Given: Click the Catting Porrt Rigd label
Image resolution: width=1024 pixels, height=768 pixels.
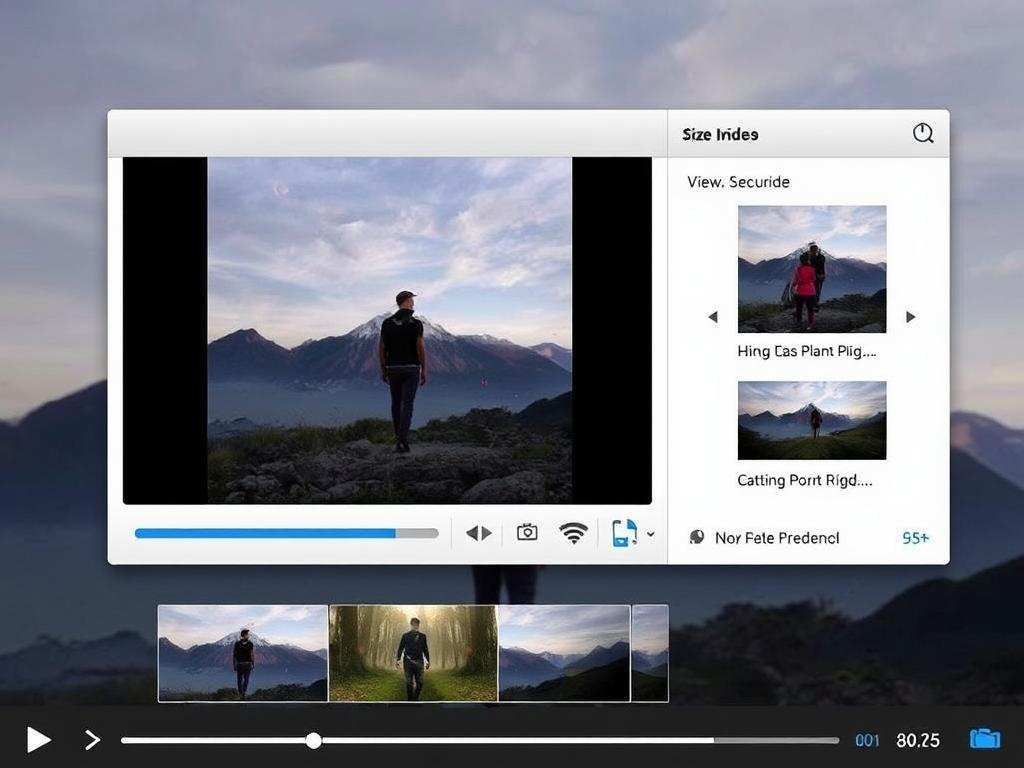Looking at the screenshot, I should point(805,481).
